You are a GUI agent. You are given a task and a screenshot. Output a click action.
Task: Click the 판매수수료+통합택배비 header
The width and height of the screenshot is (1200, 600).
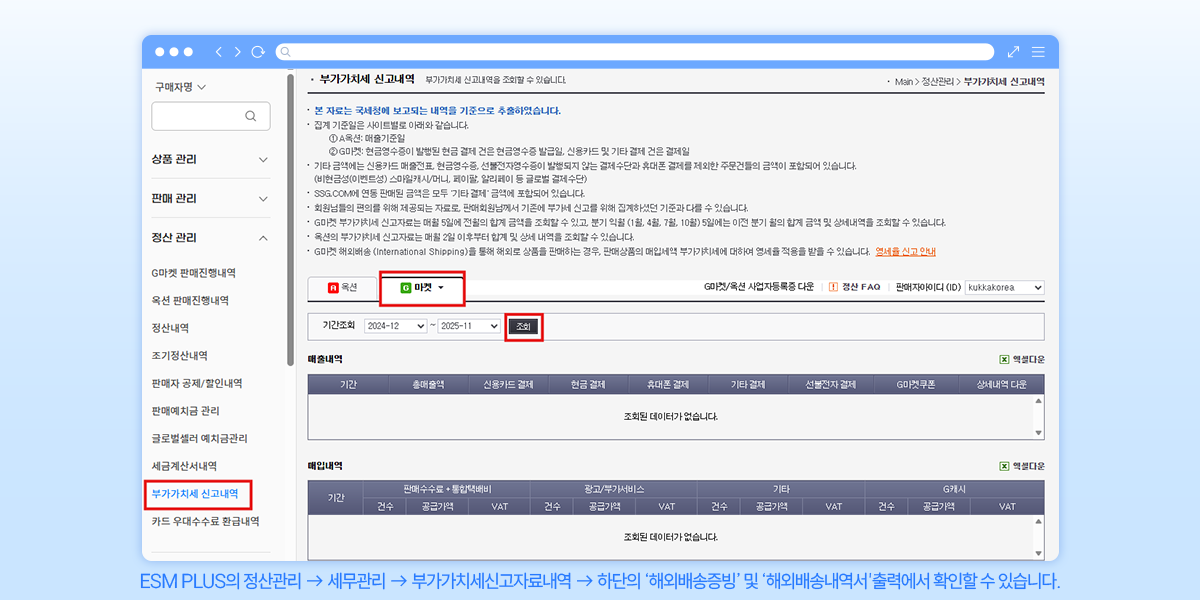click(x=447, y=489)
